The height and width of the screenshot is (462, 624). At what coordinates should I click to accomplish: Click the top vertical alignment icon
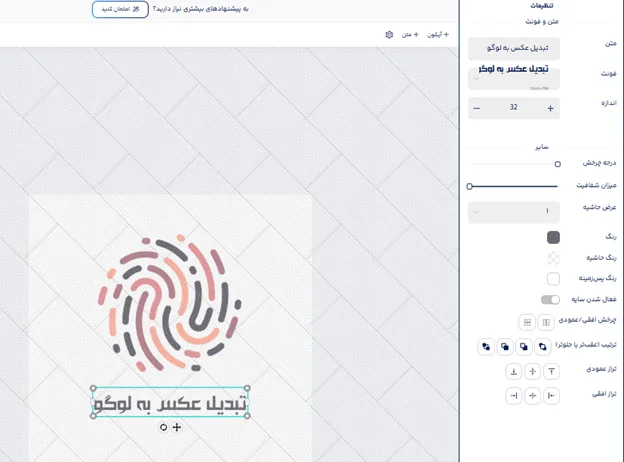[551, 371]
